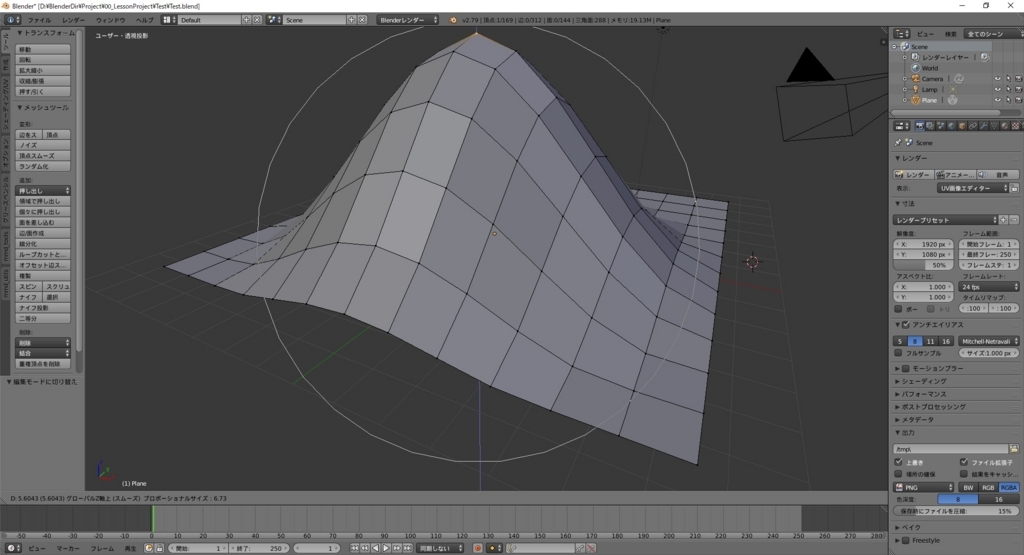Select the Material properties tab icon
Image resolution: width=1024 pixels, height=555 pixels.
tap(1005, 126)
